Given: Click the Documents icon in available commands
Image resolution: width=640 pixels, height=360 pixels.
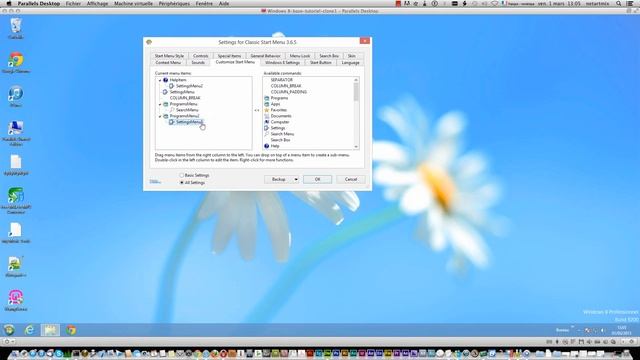Looking at the screenshot, I should [267, 116].
